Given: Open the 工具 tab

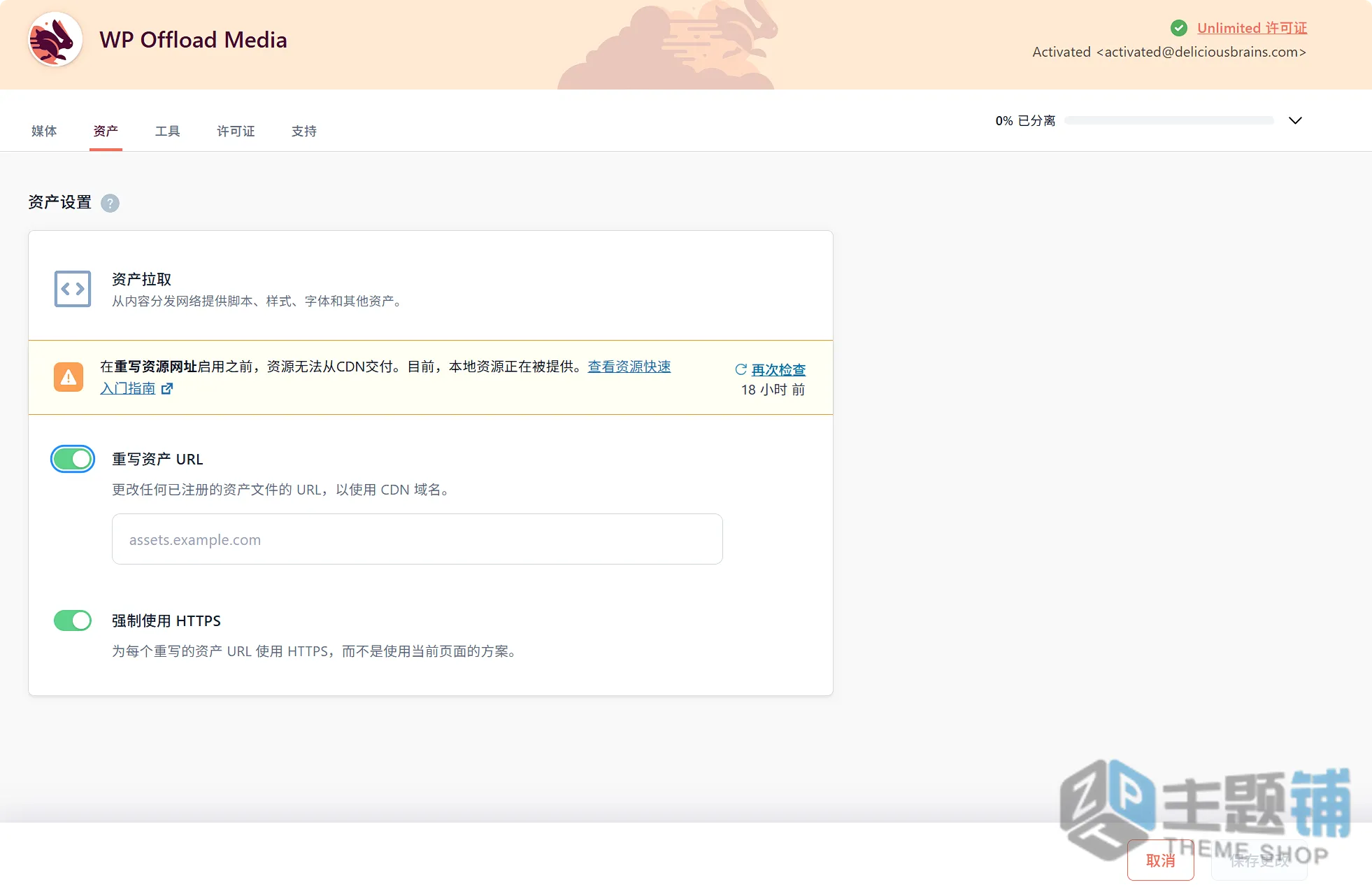Looking at the screenshot, I should (x=168, y=131).
